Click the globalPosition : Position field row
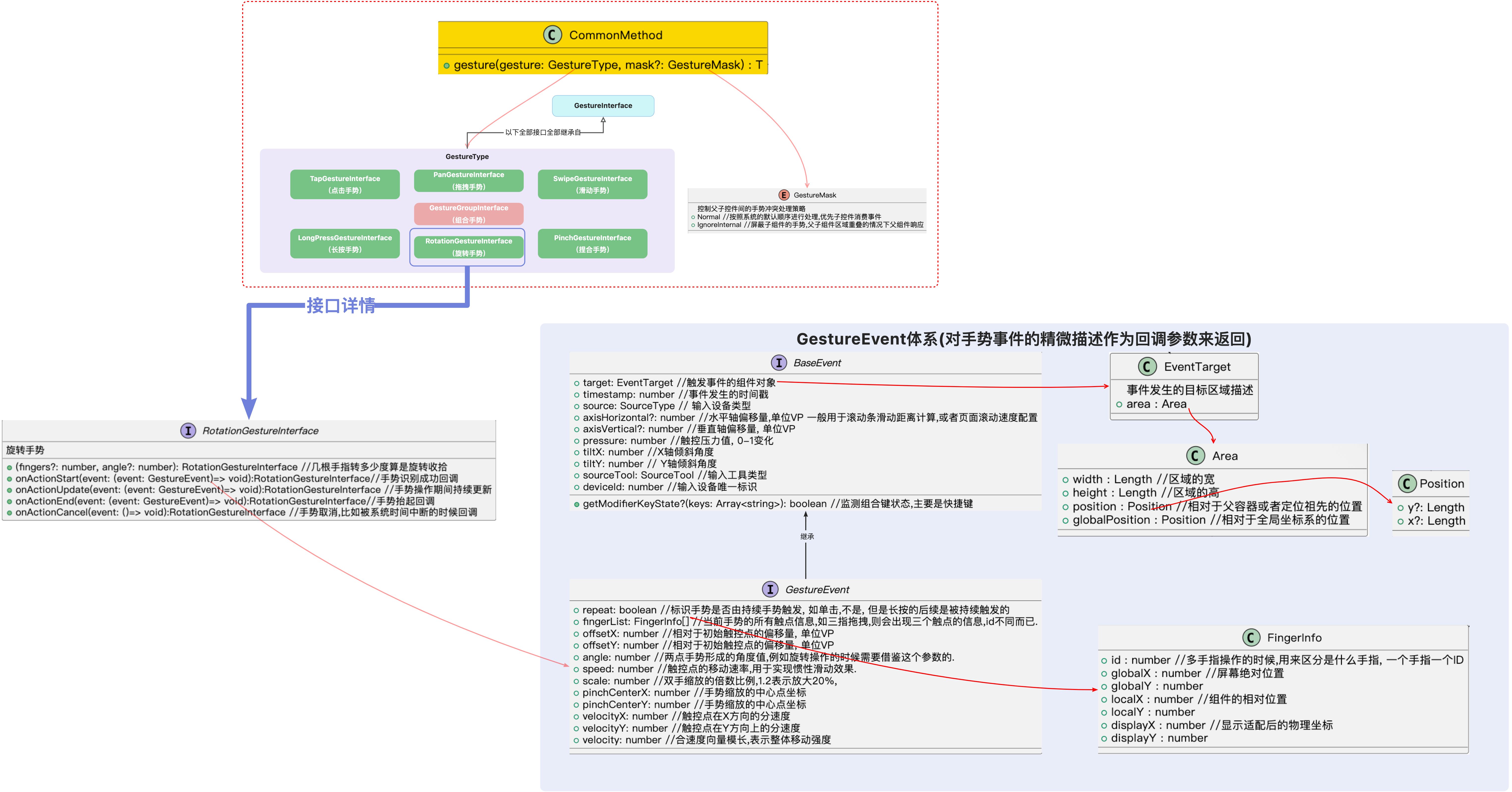The image size is (1512, 792). coord(1206,520)
